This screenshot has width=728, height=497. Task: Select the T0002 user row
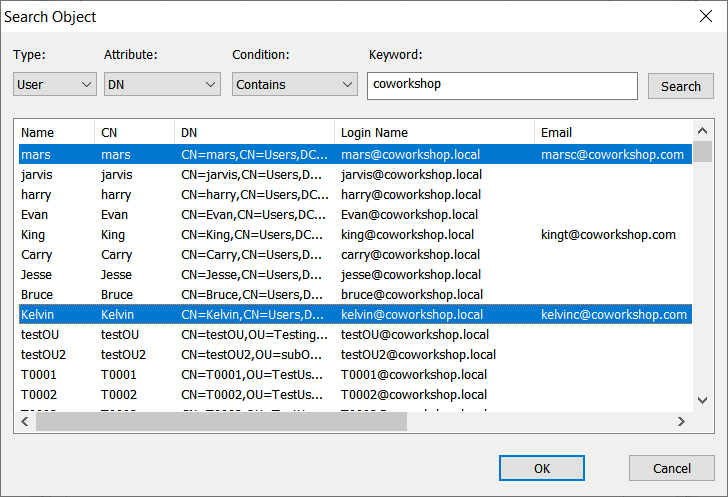tap(355, 394)
